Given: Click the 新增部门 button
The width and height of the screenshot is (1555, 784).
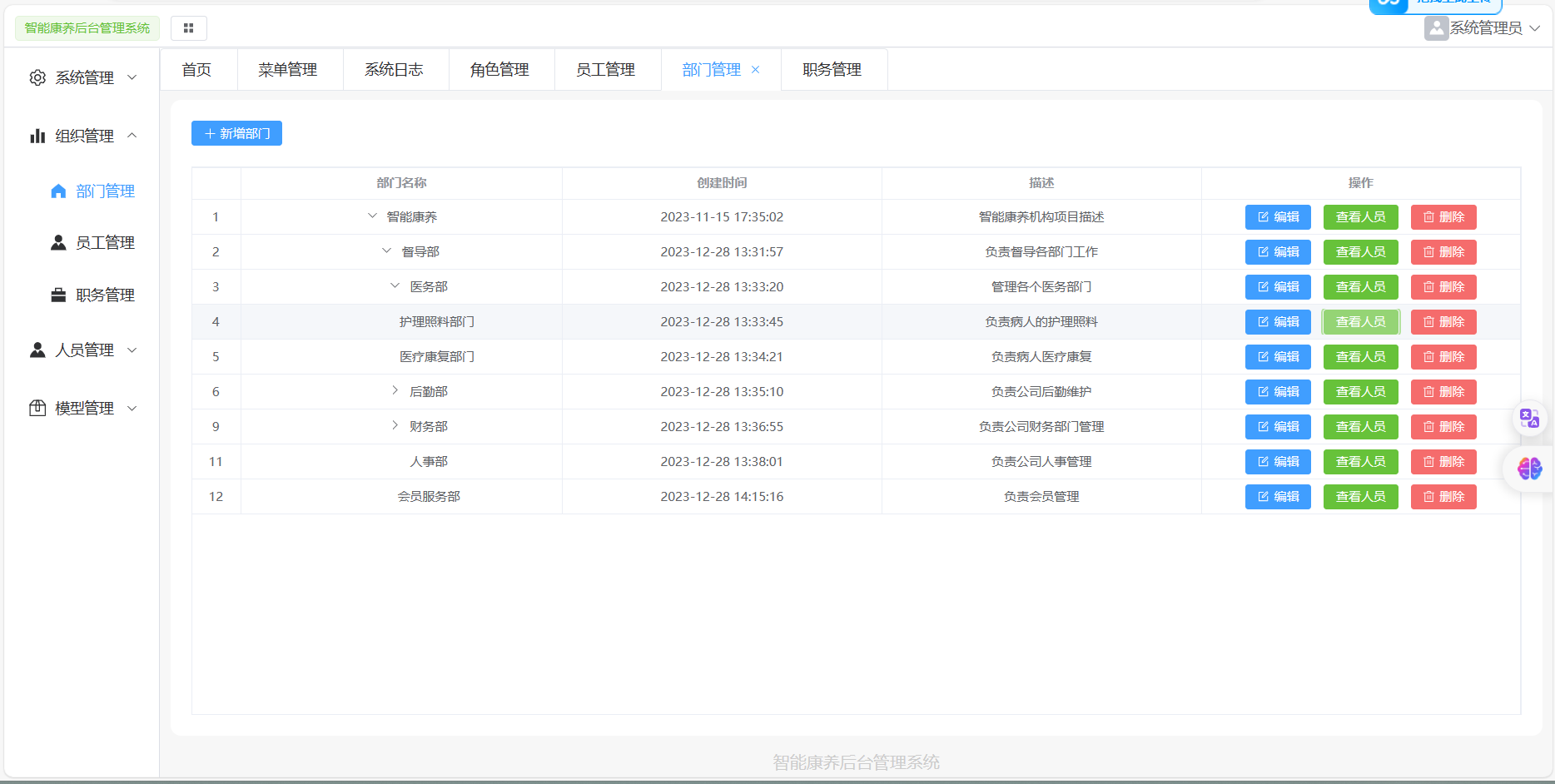Looking at the screenshot, I should click(x=237, y=133).
